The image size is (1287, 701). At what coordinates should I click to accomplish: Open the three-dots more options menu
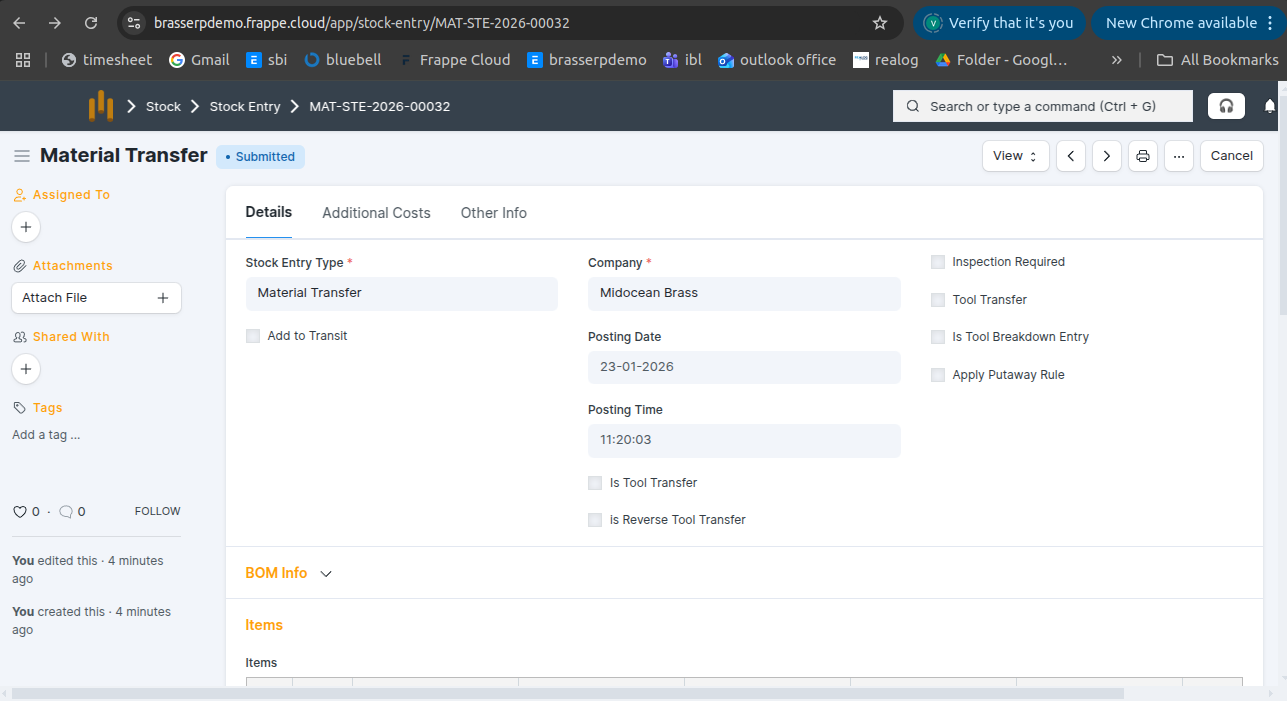1179,156
